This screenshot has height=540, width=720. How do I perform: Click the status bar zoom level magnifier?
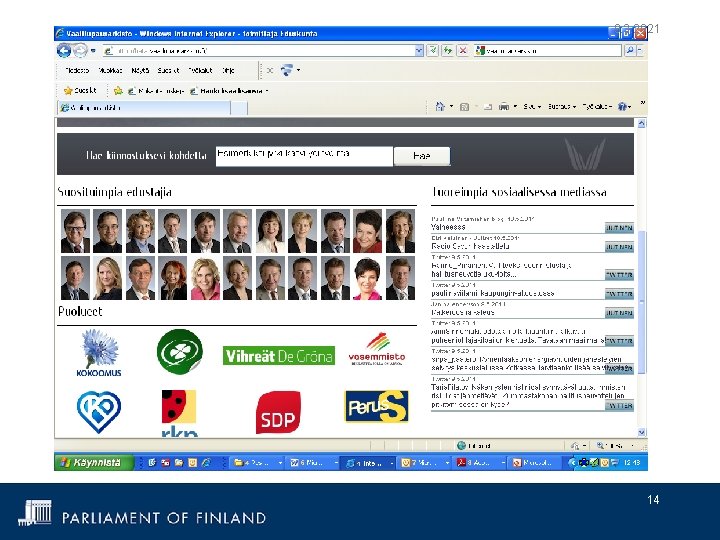click(x=600, y=445)
